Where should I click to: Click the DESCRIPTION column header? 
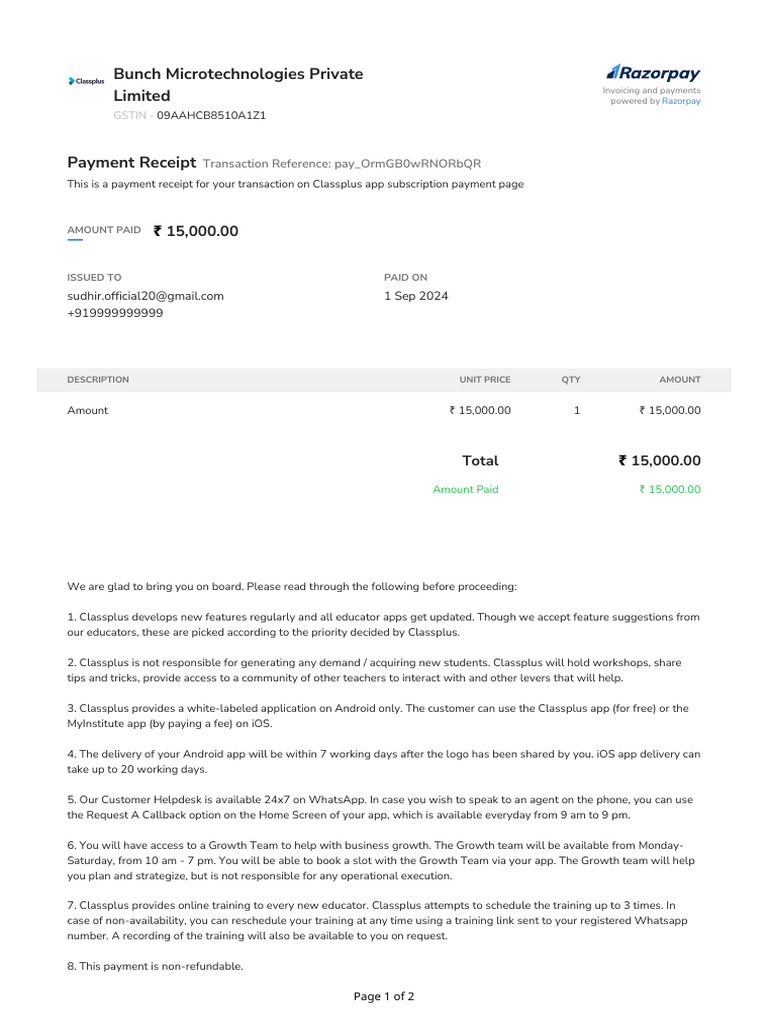(98, 380)
